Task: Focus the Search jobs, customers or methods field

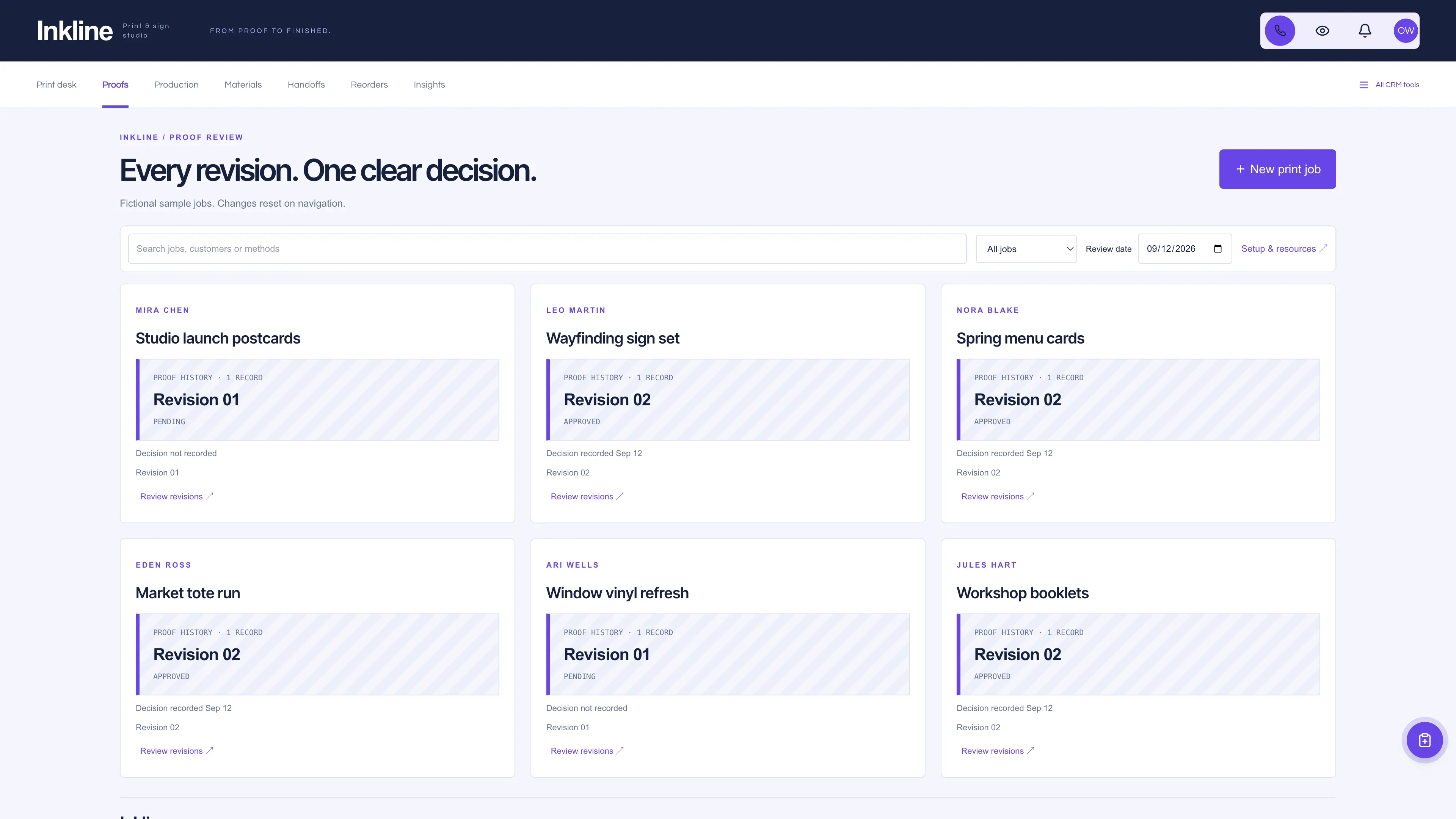Action: pos(547,249)
